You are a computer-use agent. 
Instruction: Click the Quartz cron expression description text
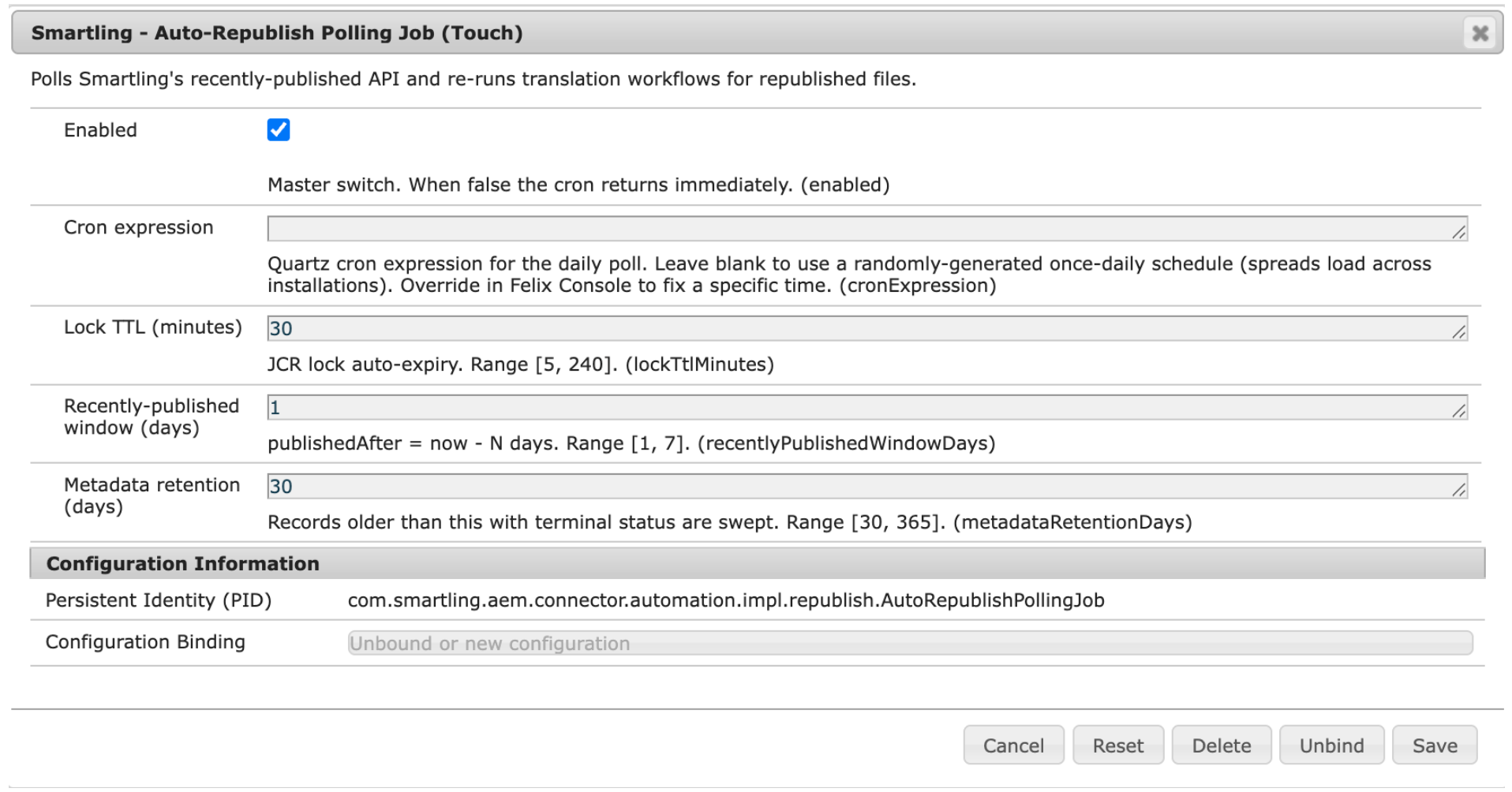pyautogui.click(x=849, y=275)
